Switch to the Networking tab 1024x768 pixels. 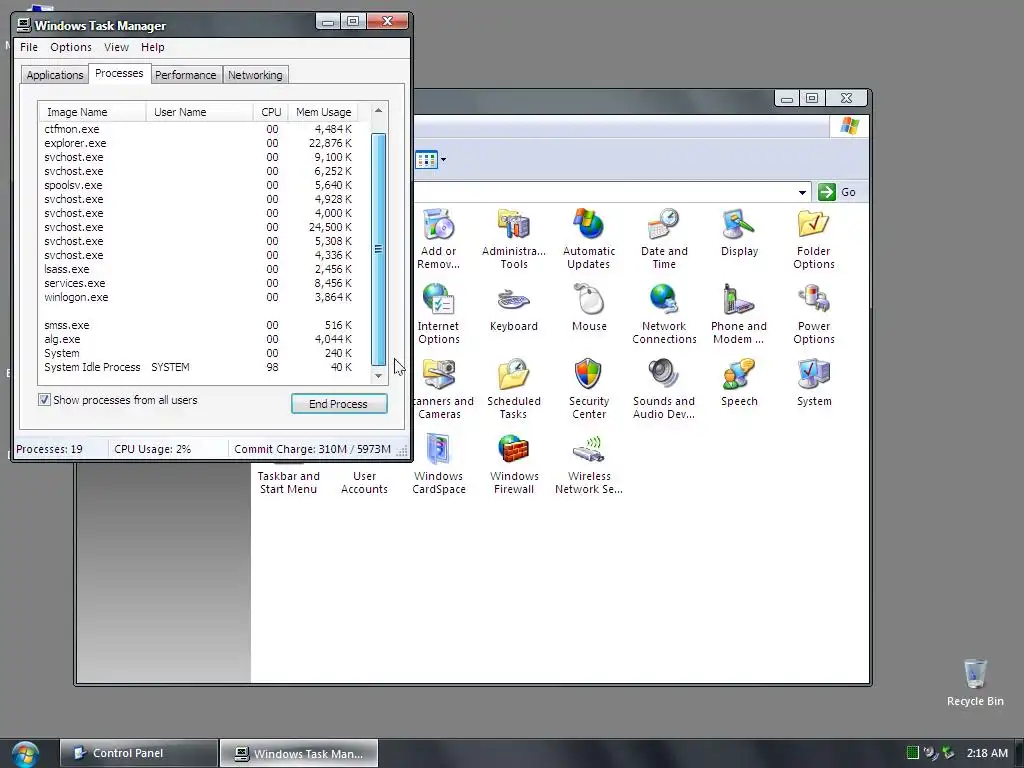click(x=255, y=75)
